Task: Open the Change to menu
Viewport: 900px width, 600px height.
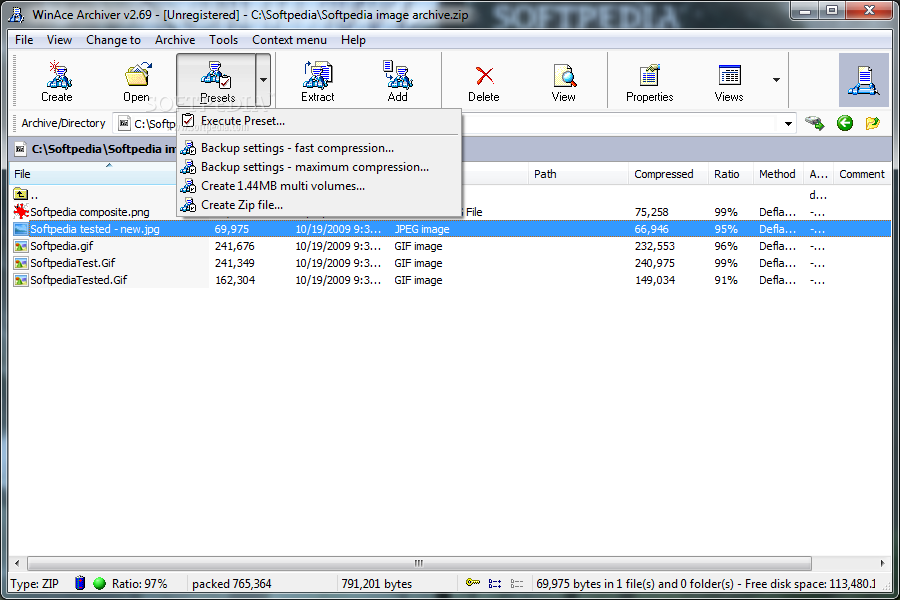Action: pyautogui.click(x=113, y=40)
